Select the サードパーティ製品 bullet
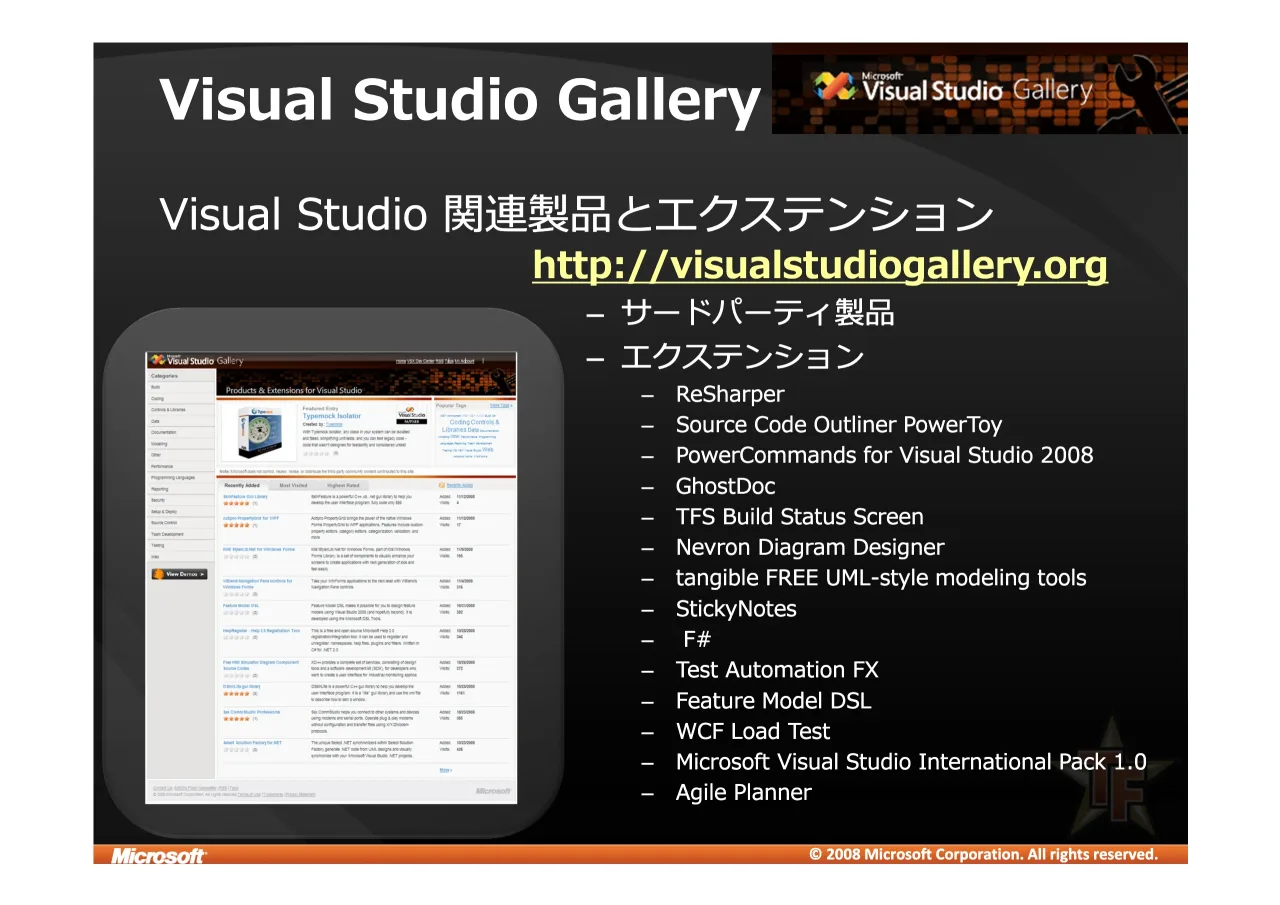The image size is (1280, 905). tap(757, 313)
